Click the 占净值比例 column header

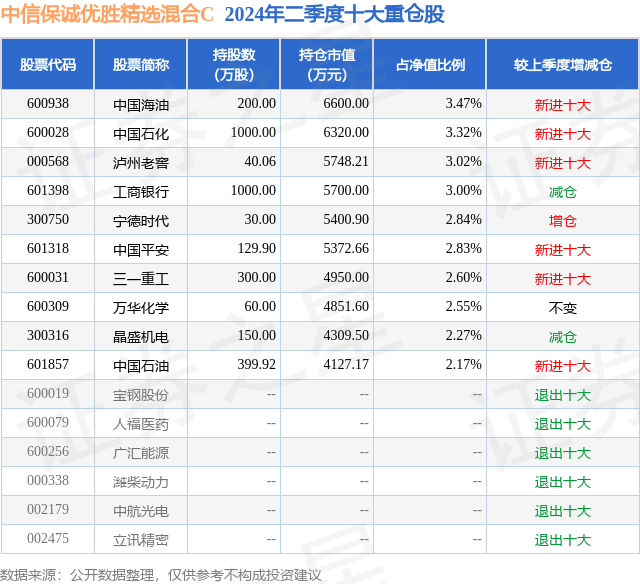click(x=430, y=64)
